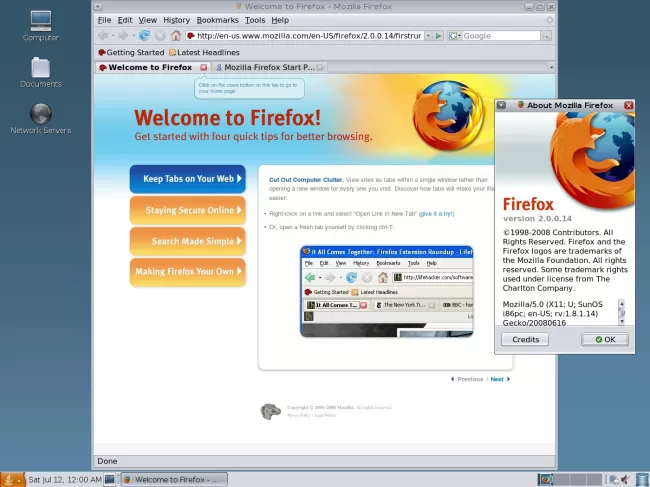Click the Next tip link
This screenshot has height=487, width=650.
click(x=500, y=379)
